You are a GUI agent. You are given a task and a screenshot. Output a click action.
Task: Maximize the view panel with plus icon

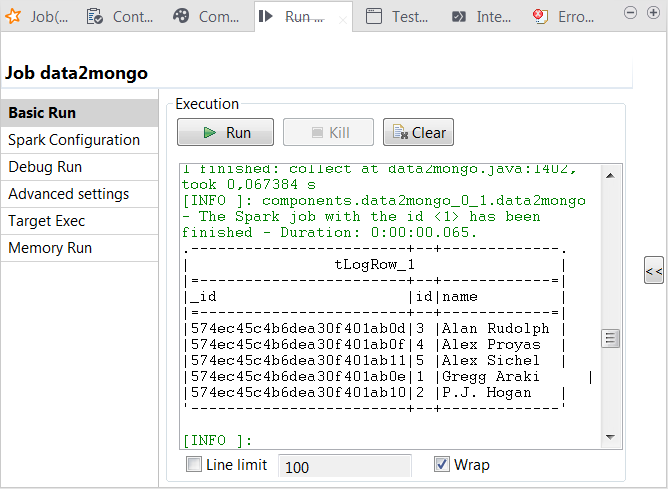651,12
